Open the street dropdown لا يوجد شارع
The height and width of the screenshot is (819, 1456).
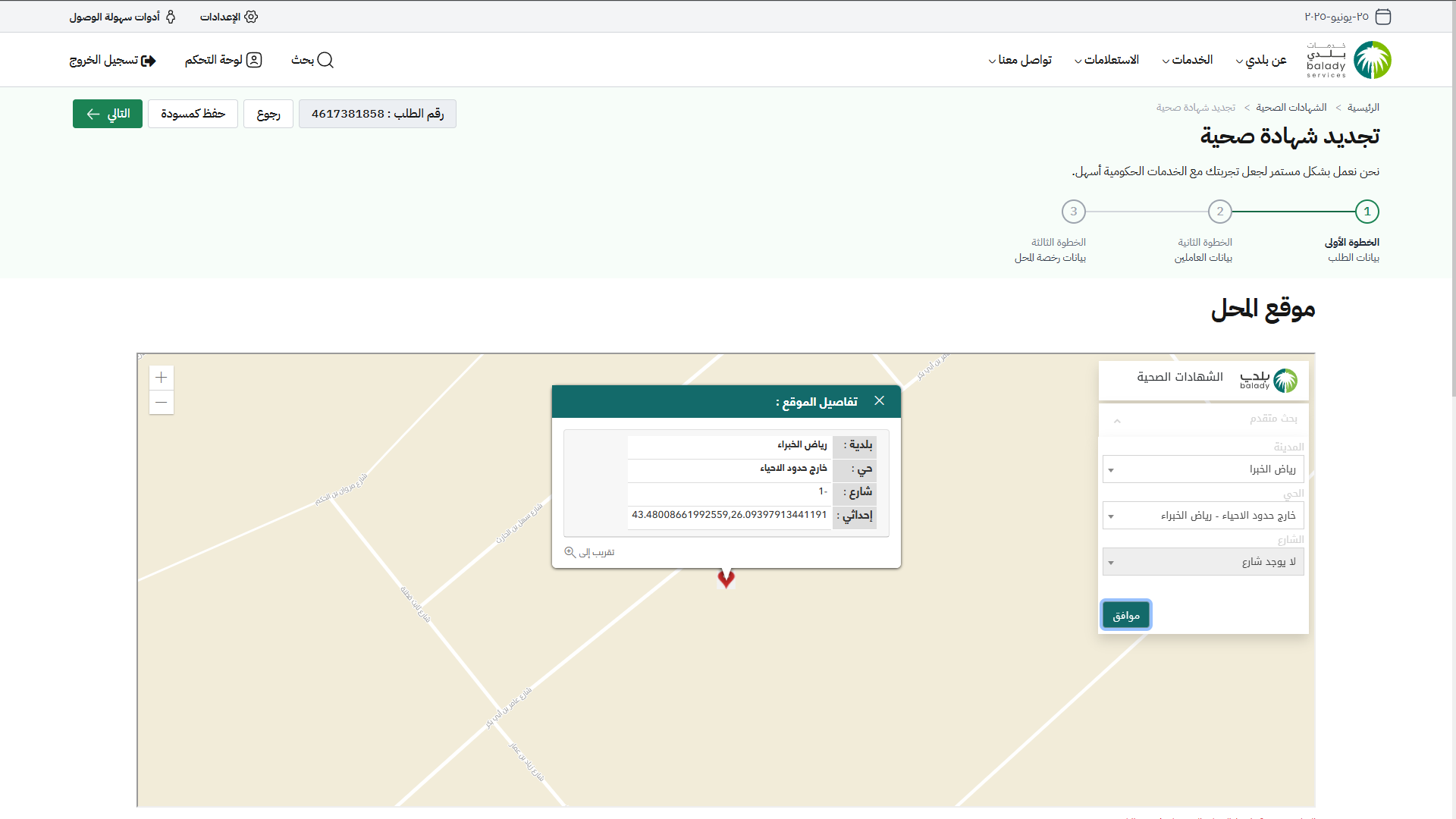[x=1203, y=562]
